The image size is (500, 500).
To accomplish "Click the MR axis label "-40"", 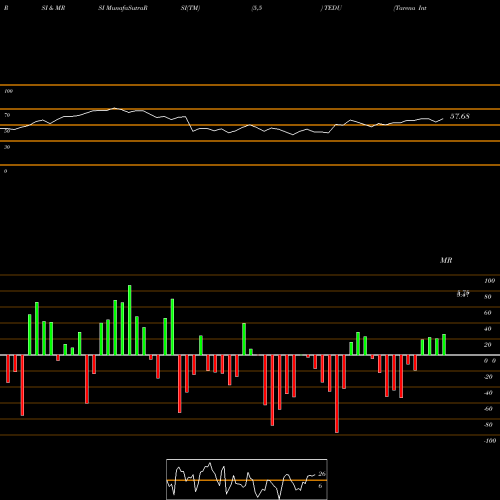I will pyautogui.click(x=488, y=393).
